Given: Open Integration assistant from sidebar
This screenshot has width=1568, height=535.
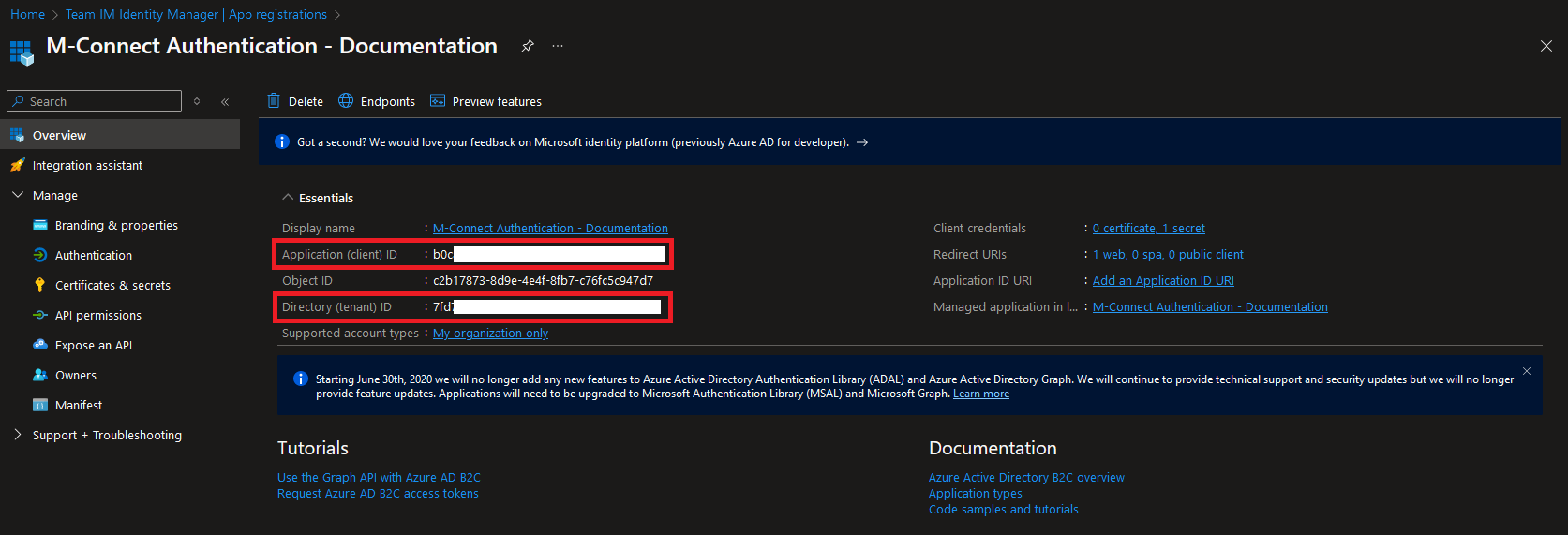Looking at the screenshot, I should [x=87, y=166].
